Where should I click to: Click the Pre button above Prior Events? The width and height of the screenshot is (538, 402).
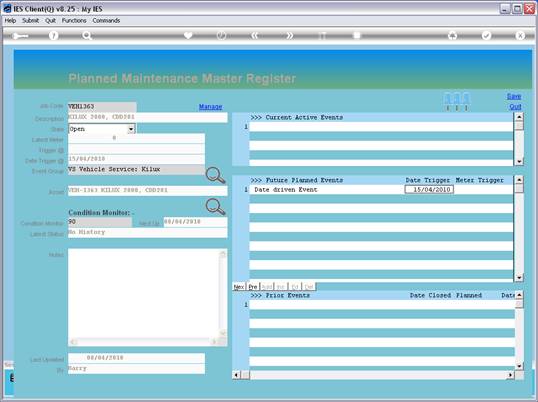pos(253,287)
